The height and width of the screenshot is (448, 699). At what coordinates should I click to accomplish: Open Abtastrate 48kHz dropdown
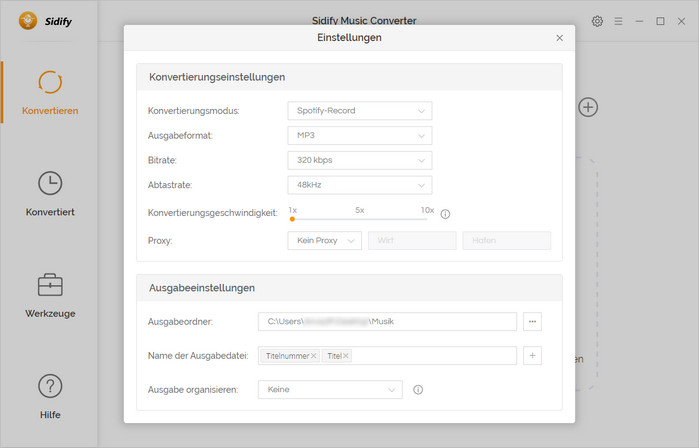(x=360, y=185)
